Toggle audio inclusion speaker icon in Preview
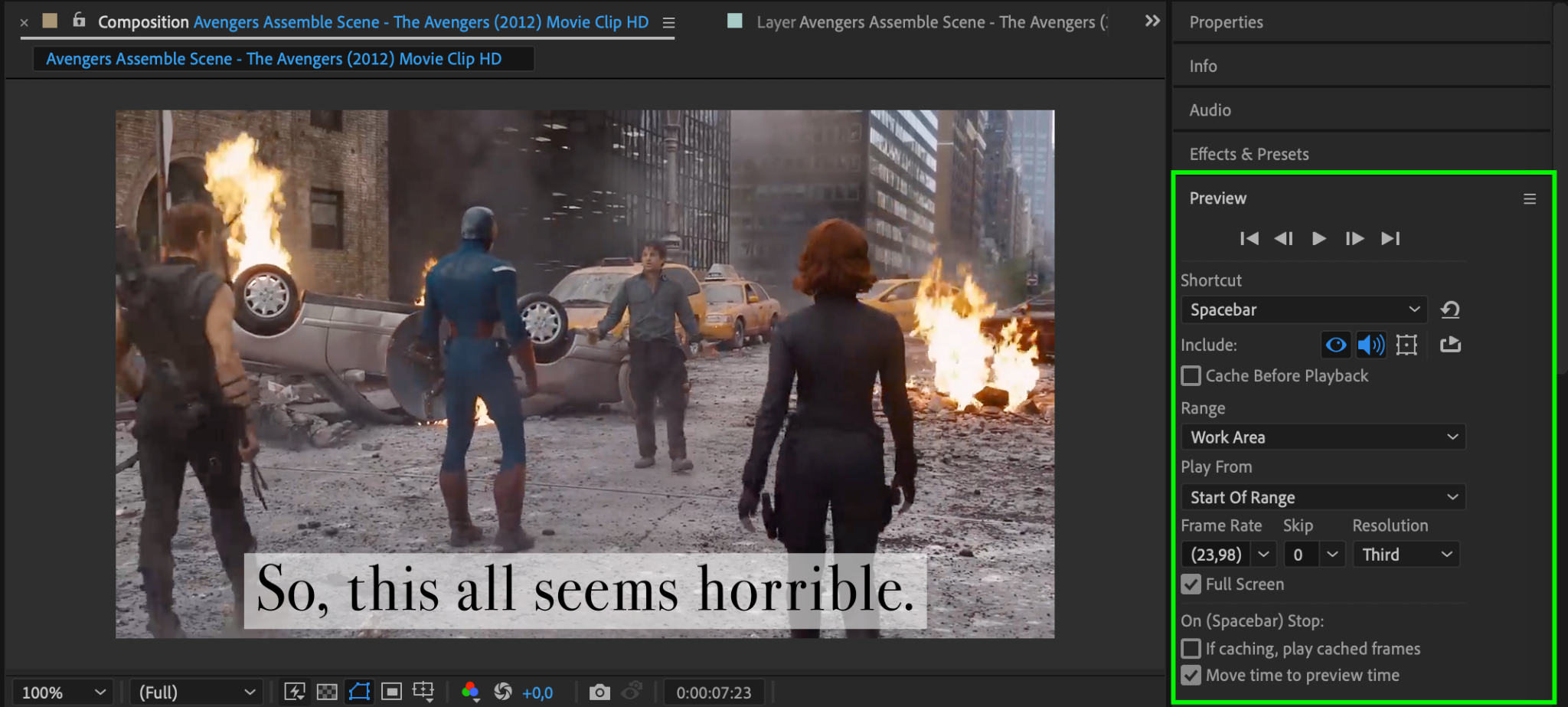 1370,345
